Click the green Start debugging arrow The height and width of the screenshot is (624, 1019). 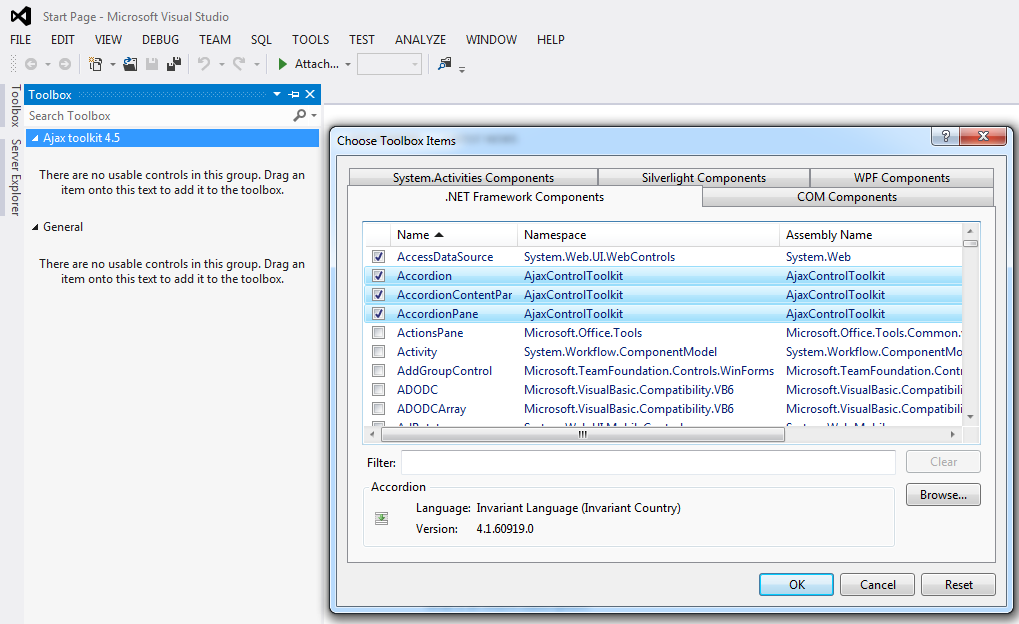click(283, 64)
